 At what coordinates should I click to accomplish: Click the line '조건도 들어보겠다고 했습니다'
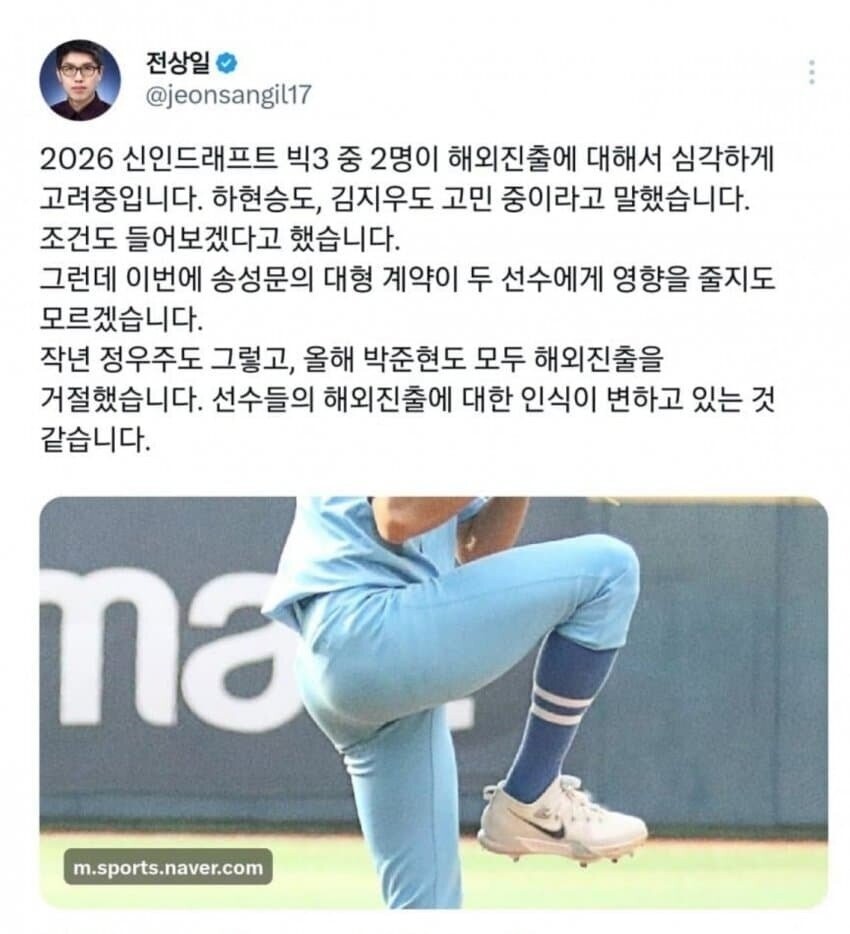coord(220,239)
